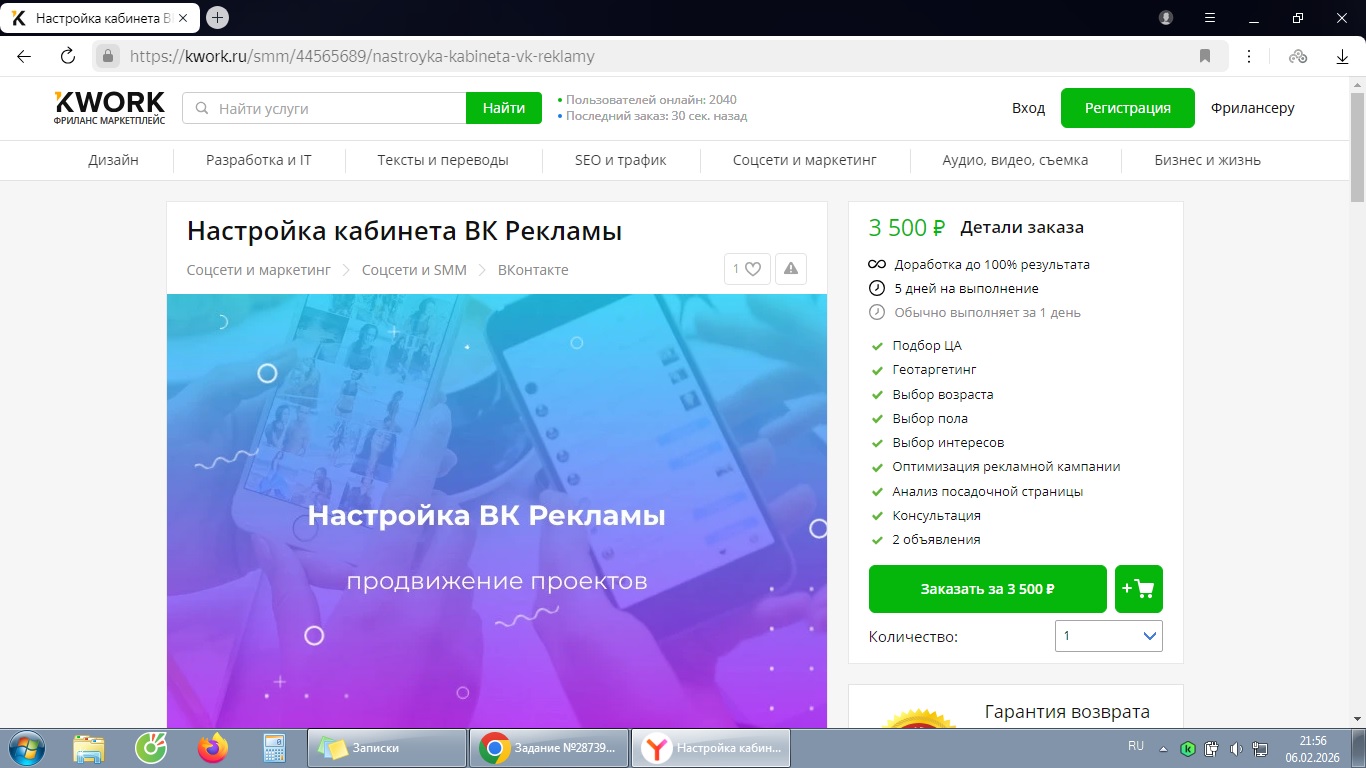Click the Настройка ВК Рекламы cover image

point(497,511)
